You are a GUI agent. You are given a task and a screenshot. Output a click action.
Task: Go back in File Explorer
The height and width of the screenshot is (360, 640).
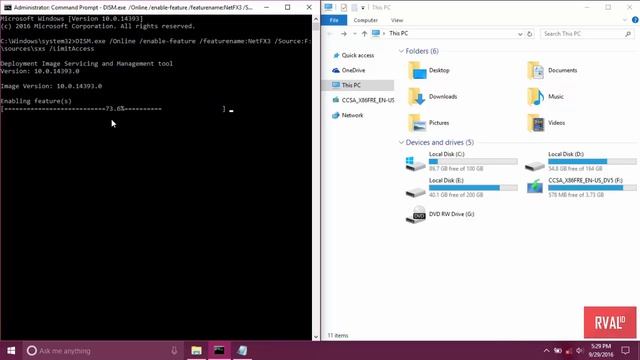point(330,33)
